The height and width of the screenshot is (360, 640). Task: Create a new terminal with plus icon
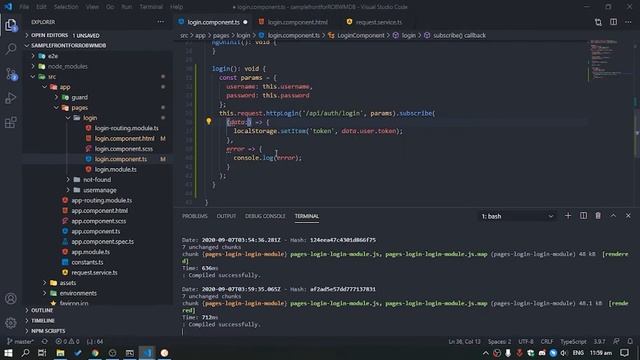568,216
